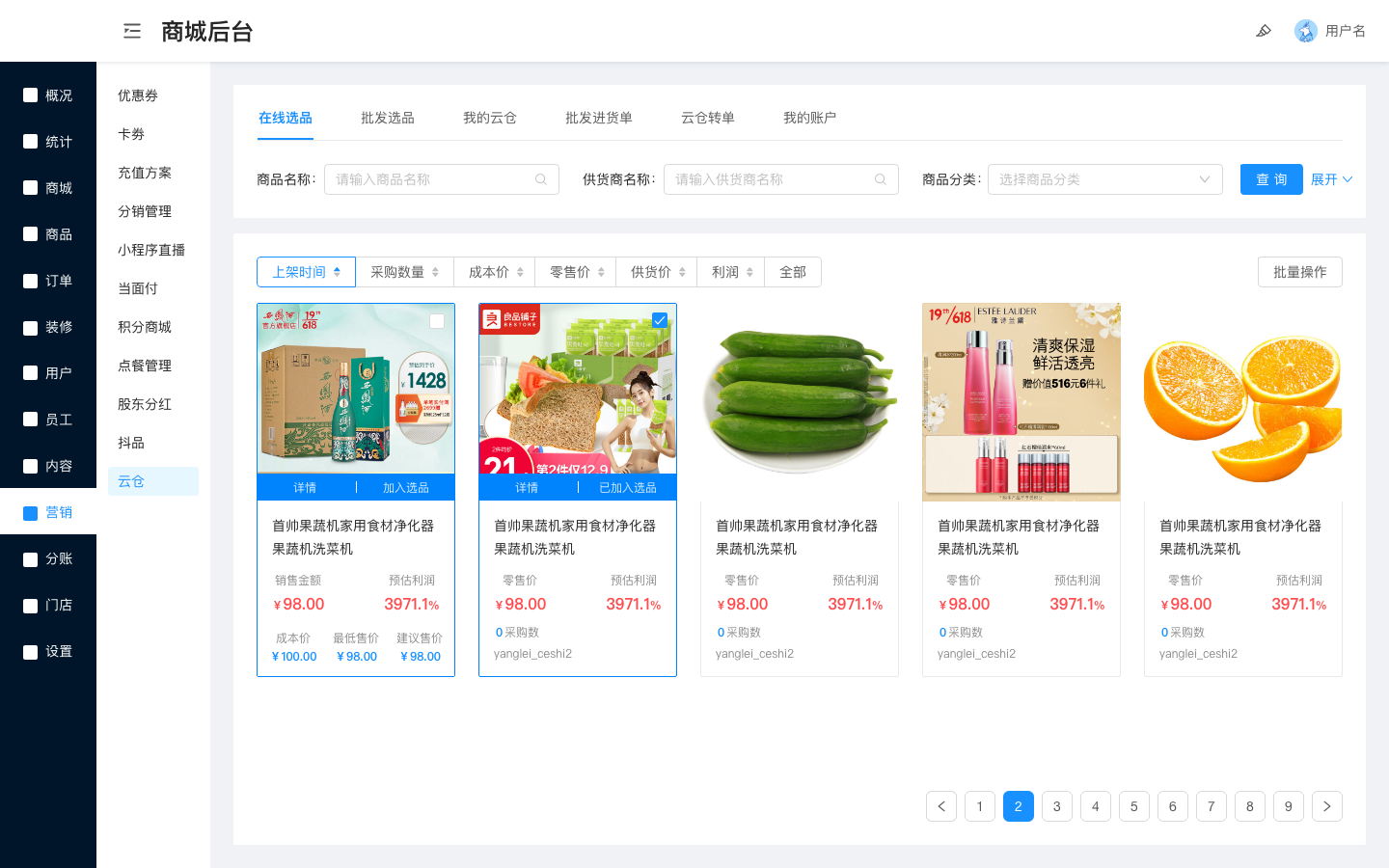Click the 员工 sidebar icon

[x=31, y=420]
